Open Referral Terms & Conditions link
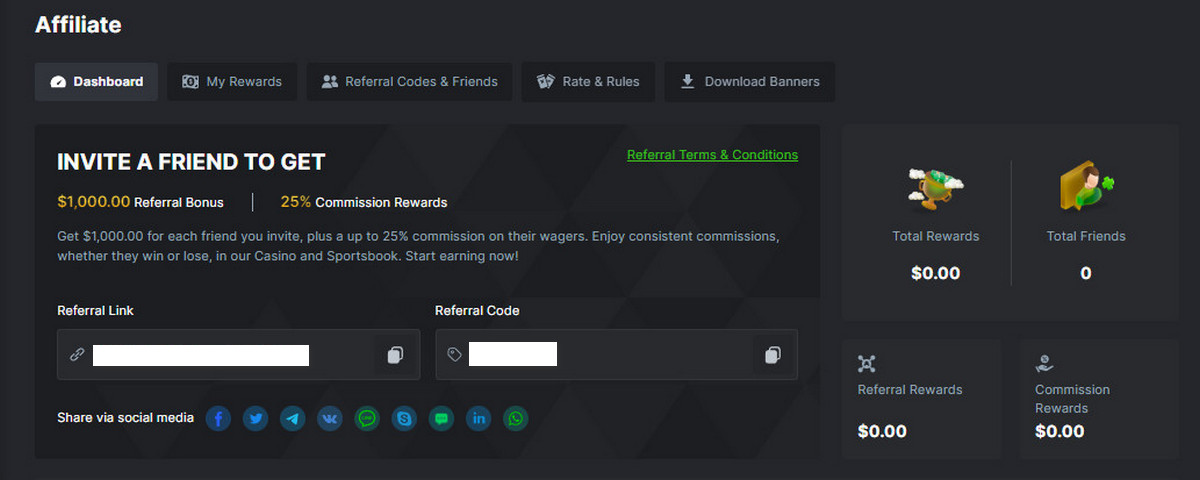 (x=712, y=155)
